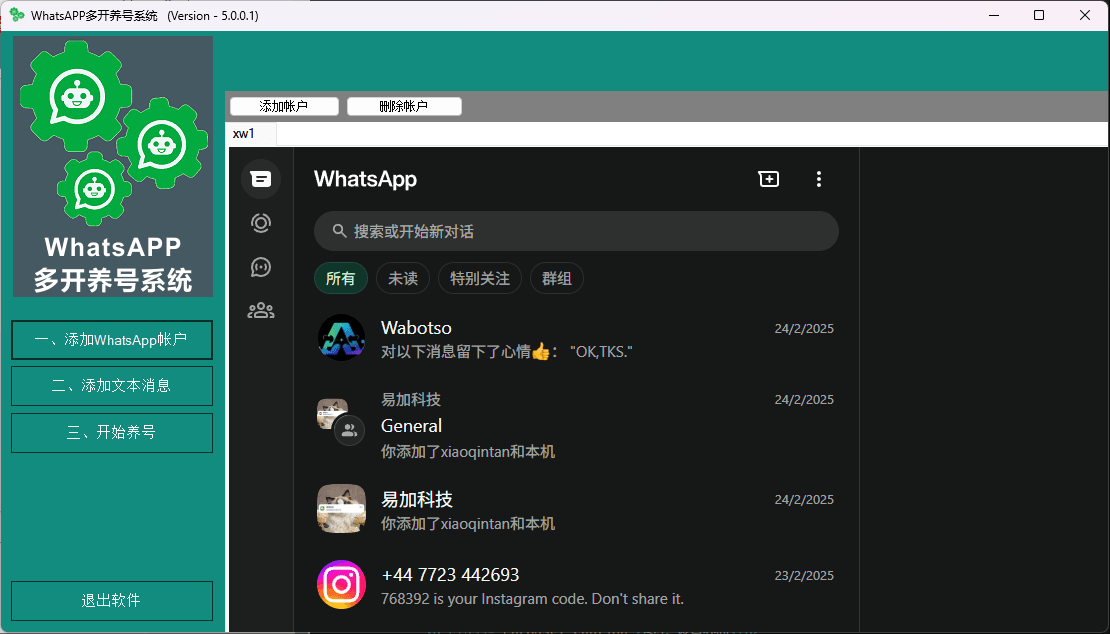The height and width of the screenshot is (634, 1110).
Task: Open the +44 7723 442693 chat
Action: click(576, 585)
